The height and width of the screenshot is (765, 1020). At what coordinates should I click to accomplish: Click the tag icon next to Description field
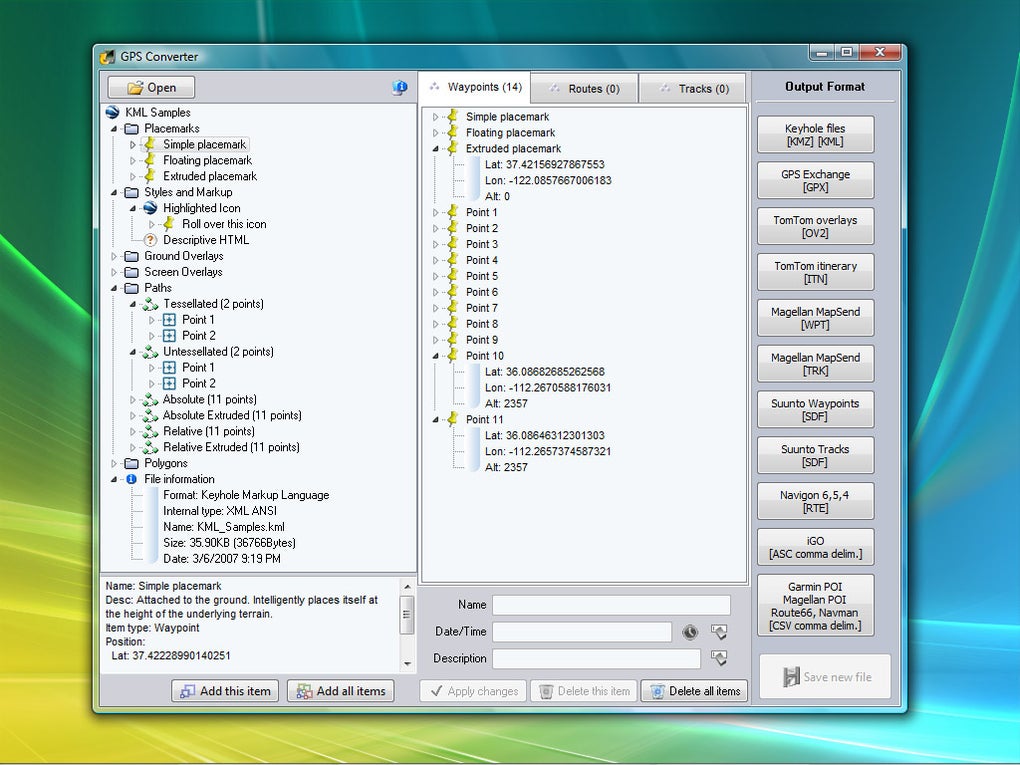pyautogui.click(x=719, y=658)
